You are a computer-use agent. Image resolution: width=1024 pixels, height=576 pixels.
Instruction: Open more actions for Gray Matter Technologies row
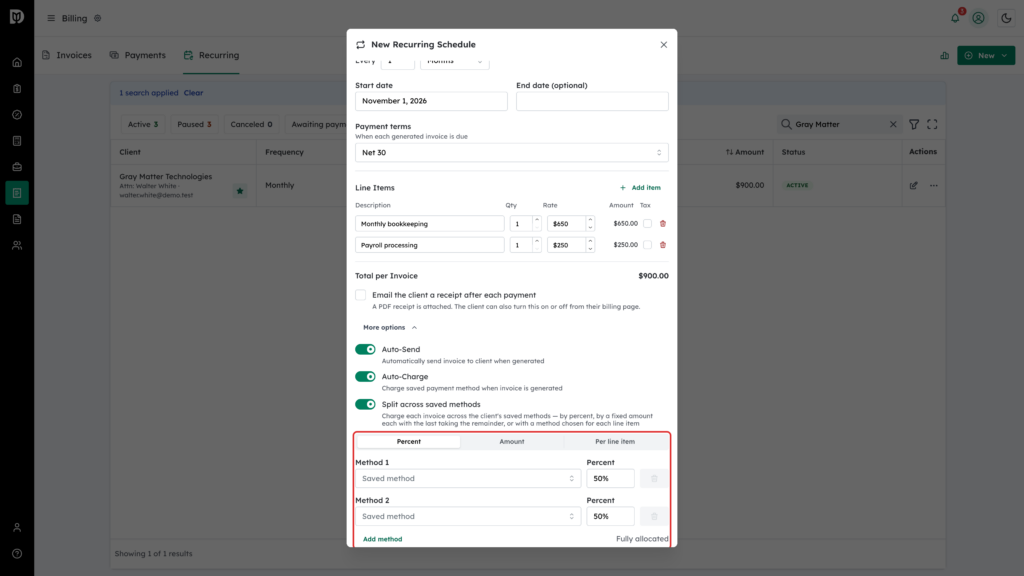tap(934, 185)
